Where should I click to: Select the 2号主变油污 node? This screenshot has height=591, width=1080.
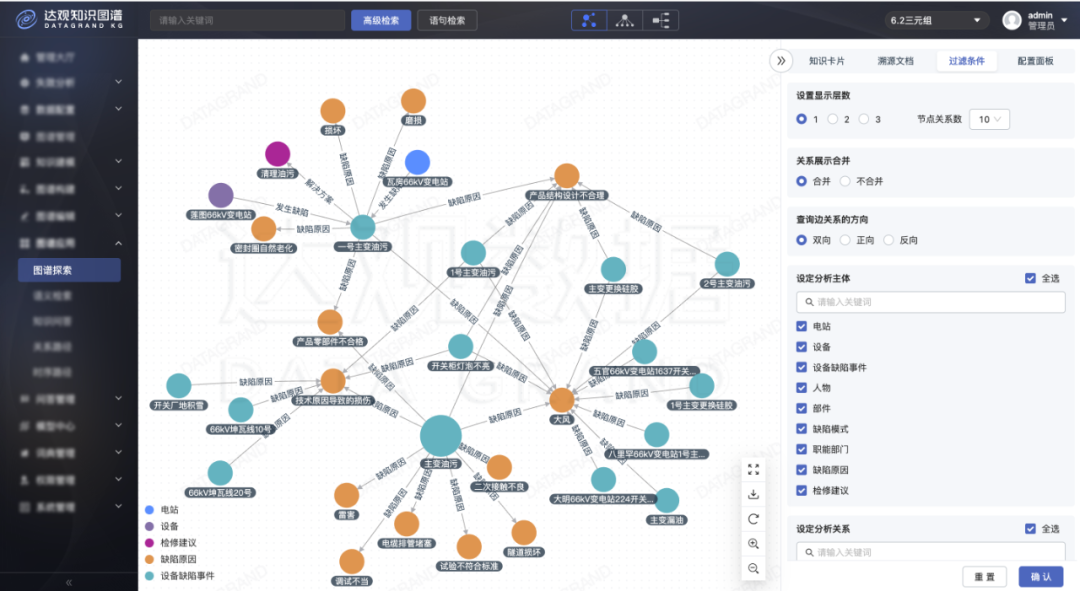(x=727, y=264)
